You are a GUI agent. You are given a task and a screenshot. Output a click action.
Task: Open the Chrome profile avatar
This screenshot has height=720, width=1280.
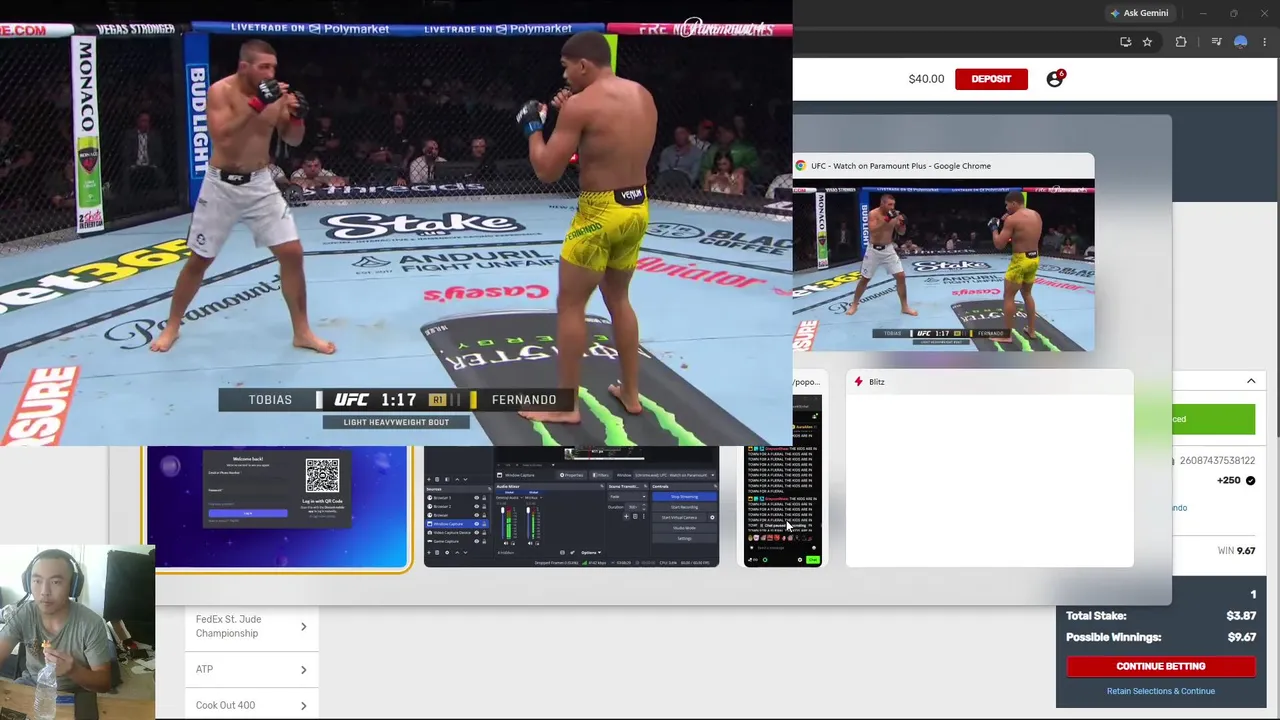pos(1241,42)
